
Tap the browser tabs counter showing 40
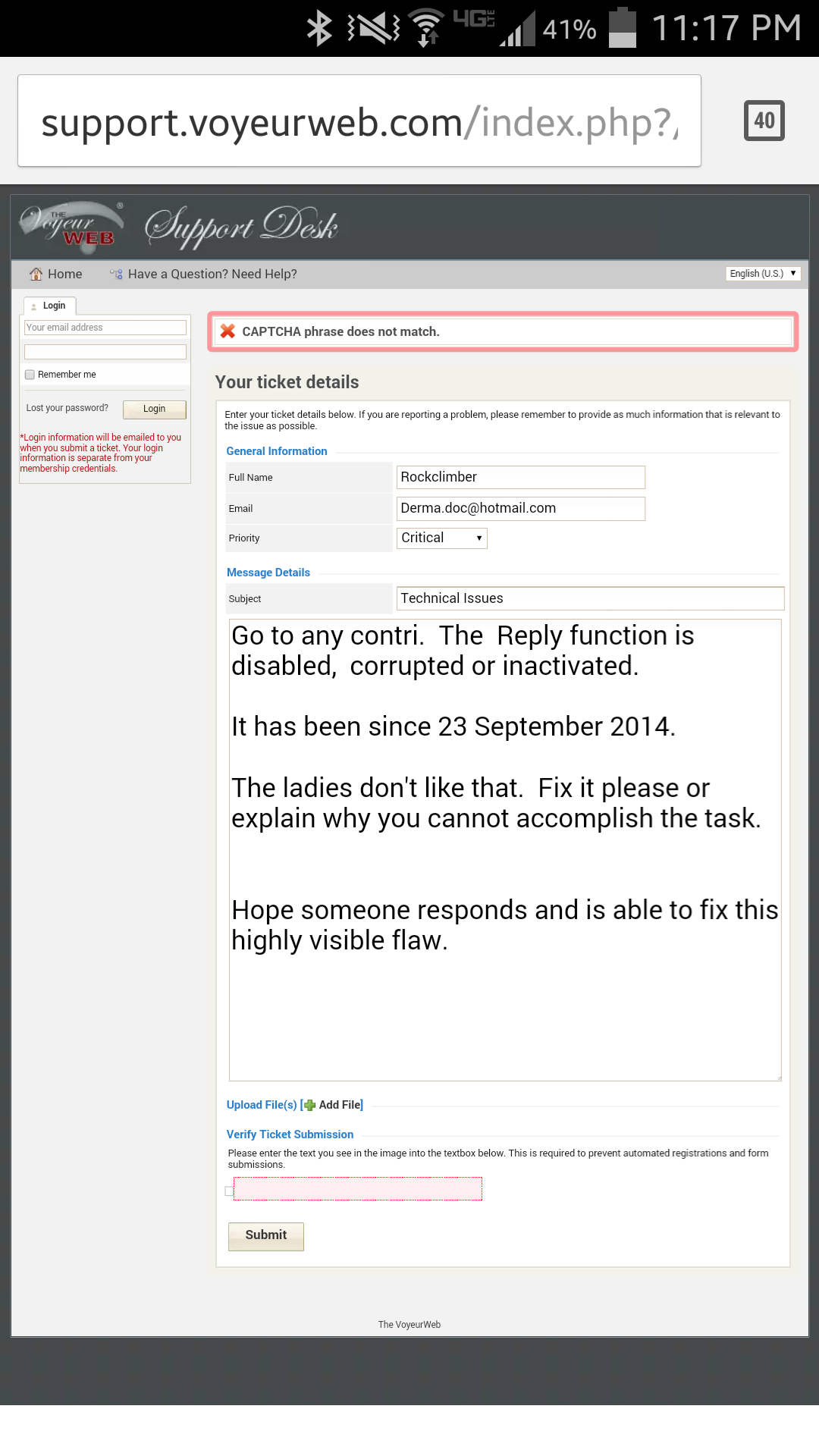point(764,121)
